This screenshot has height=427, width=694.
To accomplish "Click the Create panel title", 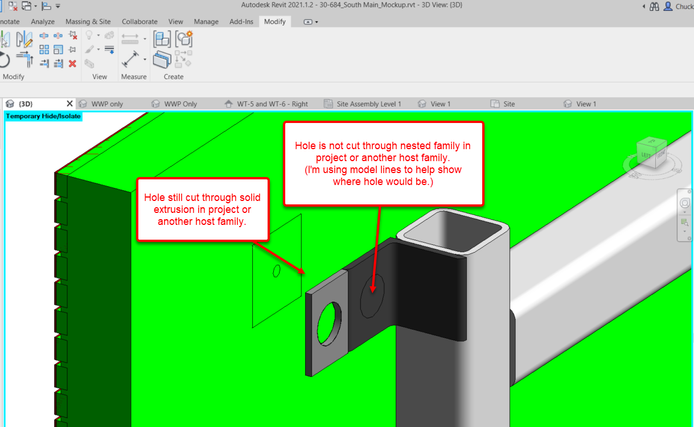I will point(174,77).
